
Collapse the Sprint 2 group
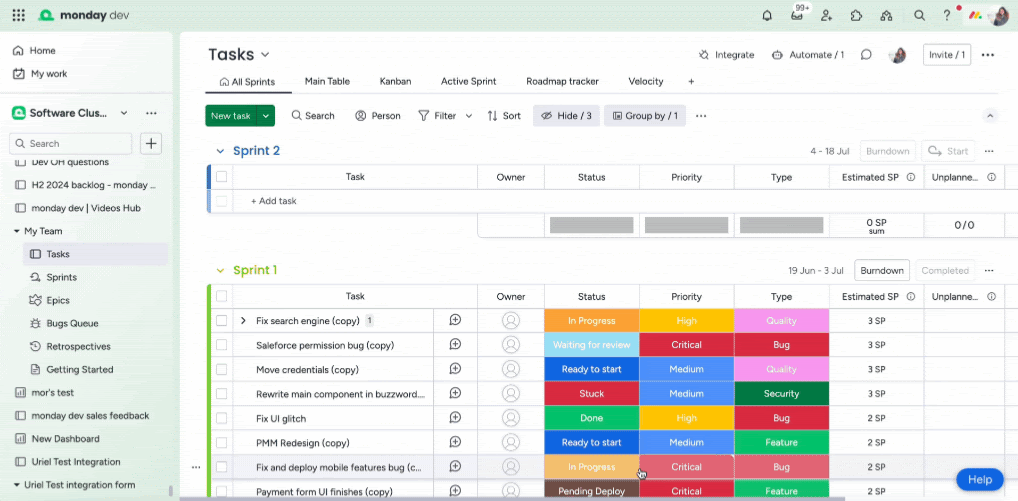click(x=219, y=151)
